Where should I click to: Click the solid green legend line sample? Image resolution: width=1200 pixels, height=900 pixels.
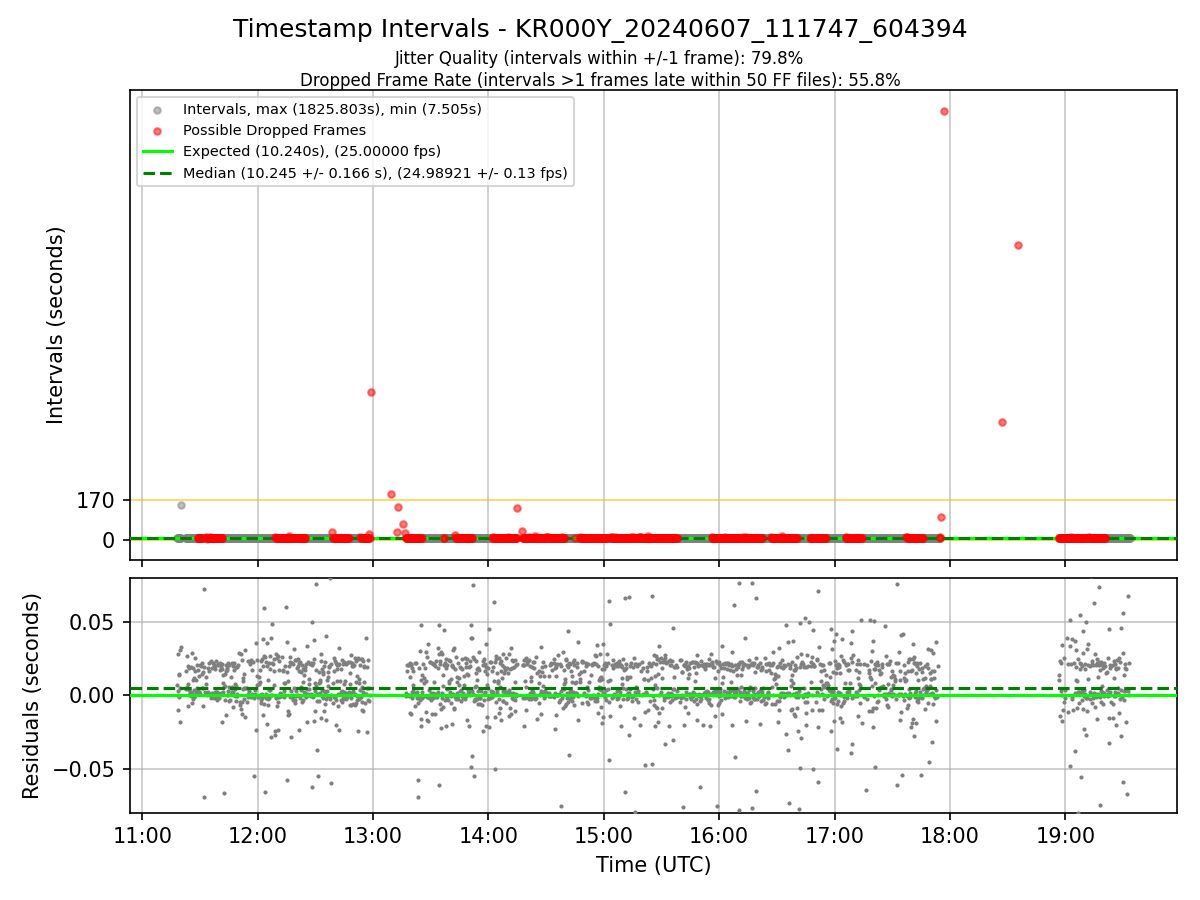point(157,152)
